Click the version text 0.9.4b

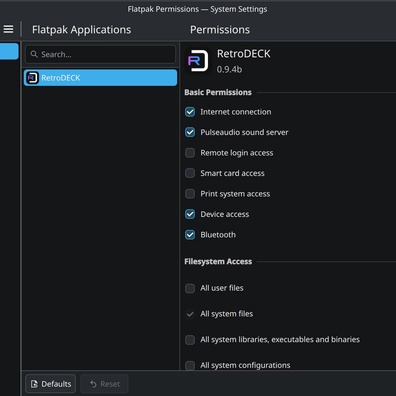click(x=229, y=69)
